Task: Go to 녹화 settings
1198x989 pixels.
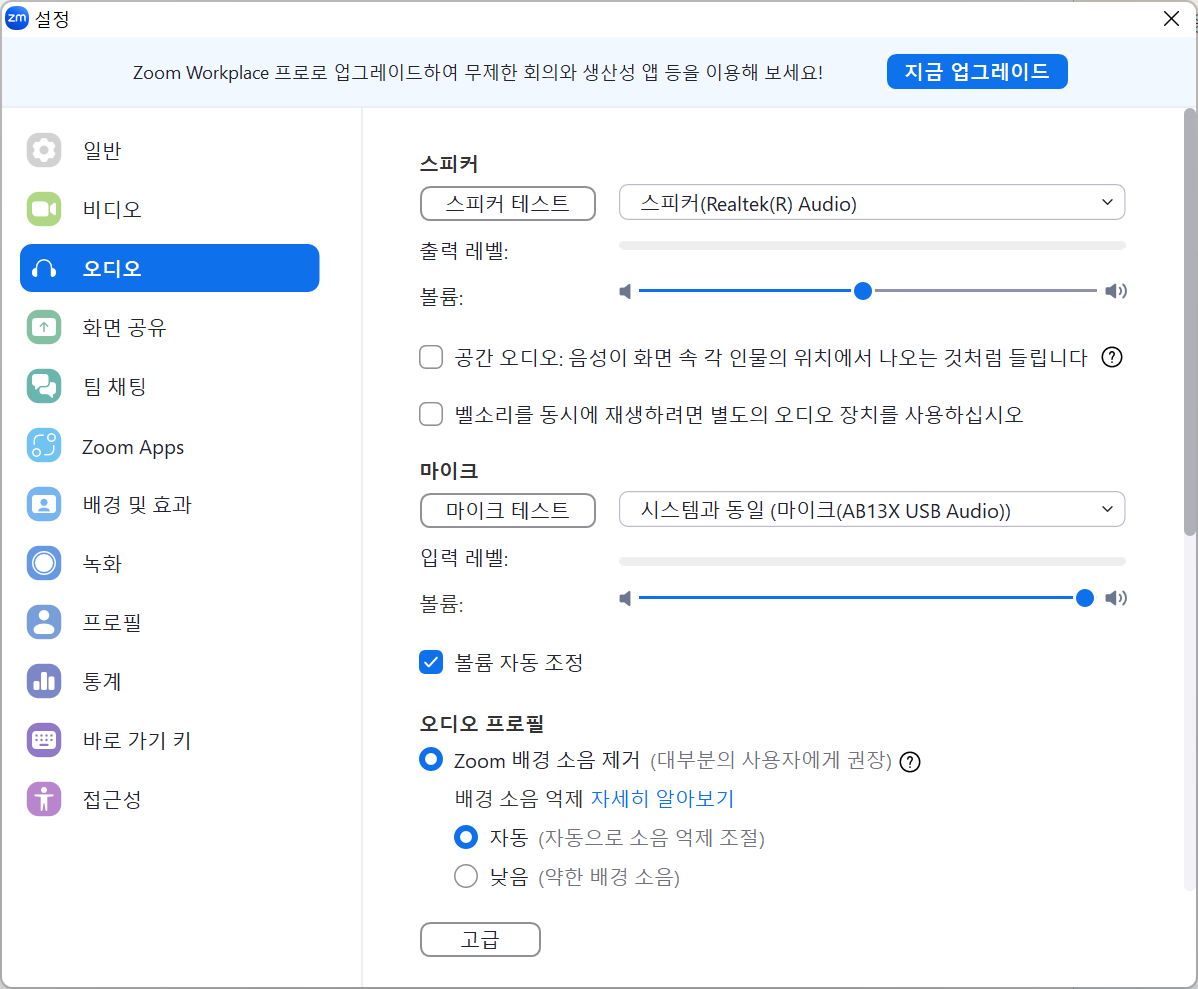Action: (170, 563)
